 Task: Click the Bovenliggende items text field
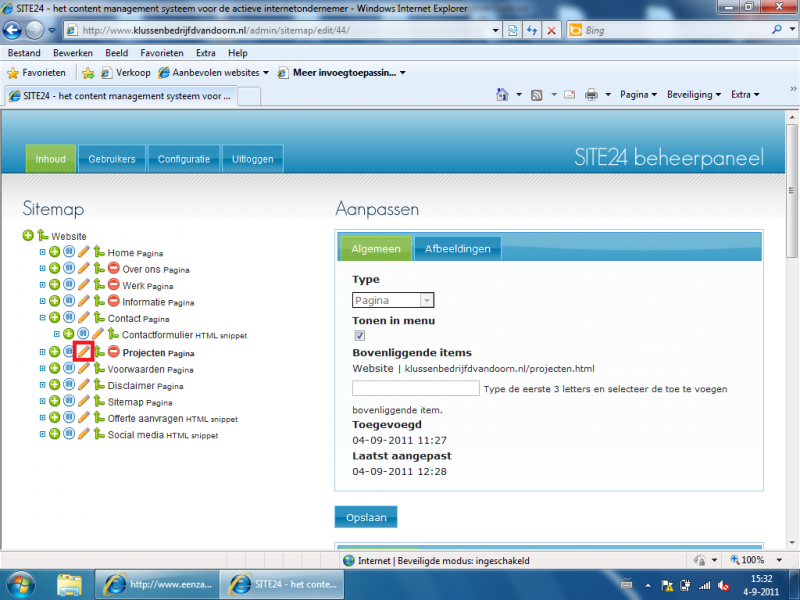415,388
